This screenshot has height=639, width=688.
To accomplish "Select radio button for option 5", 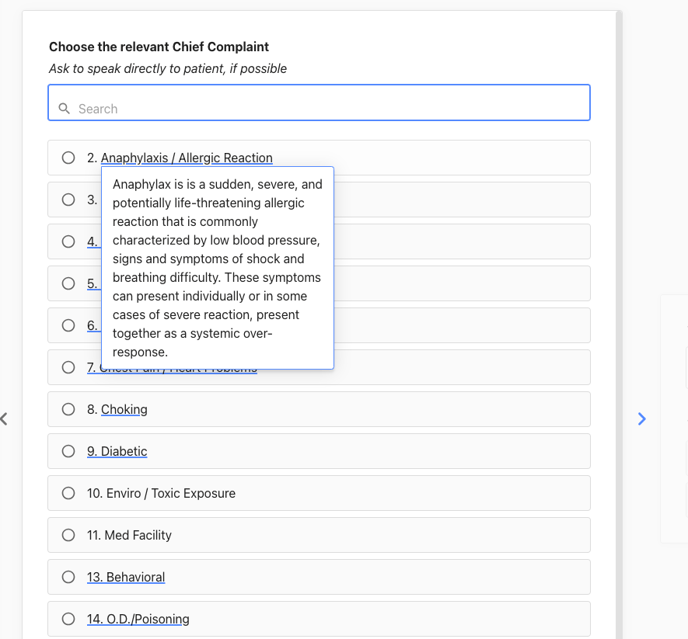I will (x=68, y=284).
